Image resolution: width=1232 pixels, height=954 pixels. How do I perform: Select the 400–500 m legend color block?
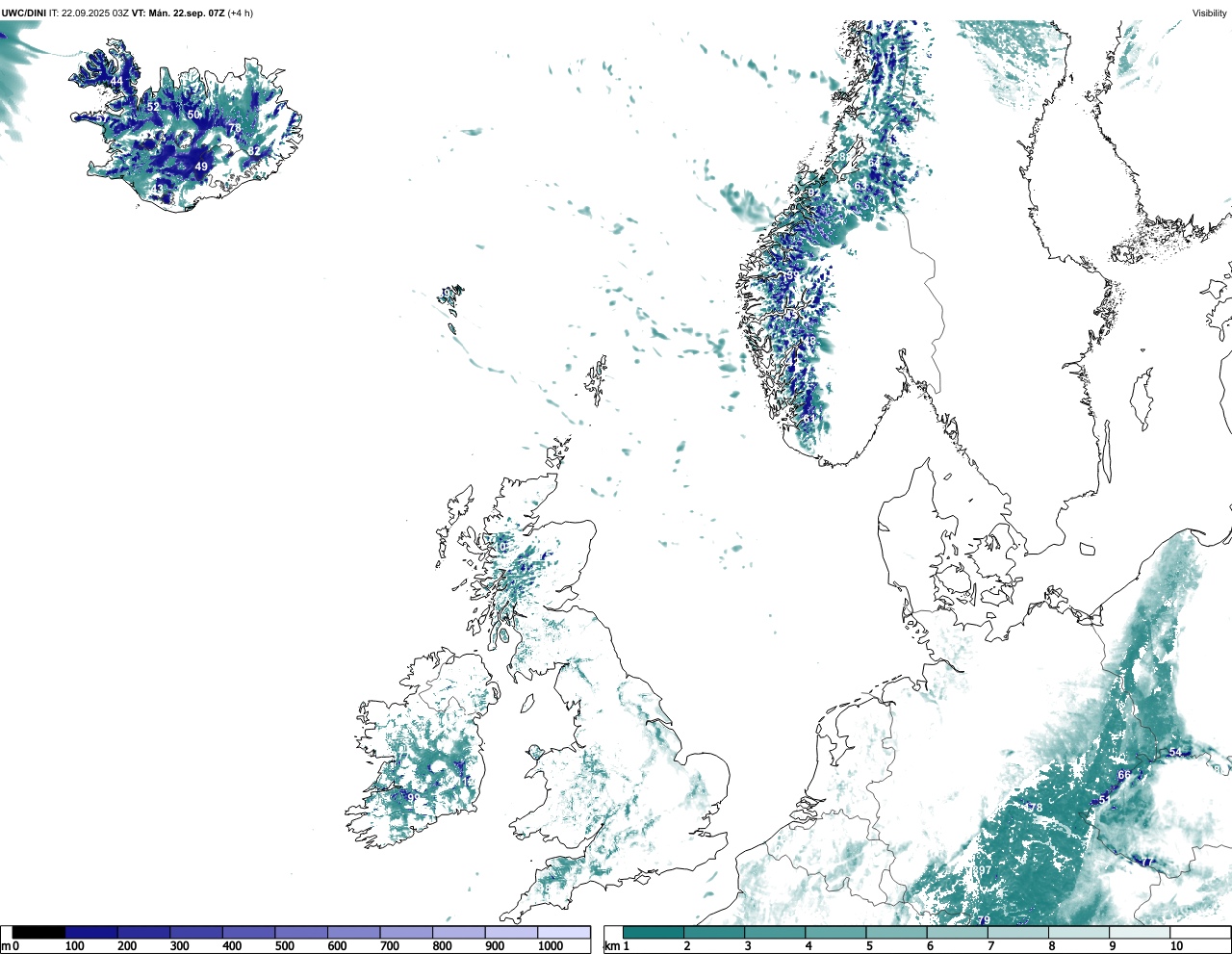(249, 933)
